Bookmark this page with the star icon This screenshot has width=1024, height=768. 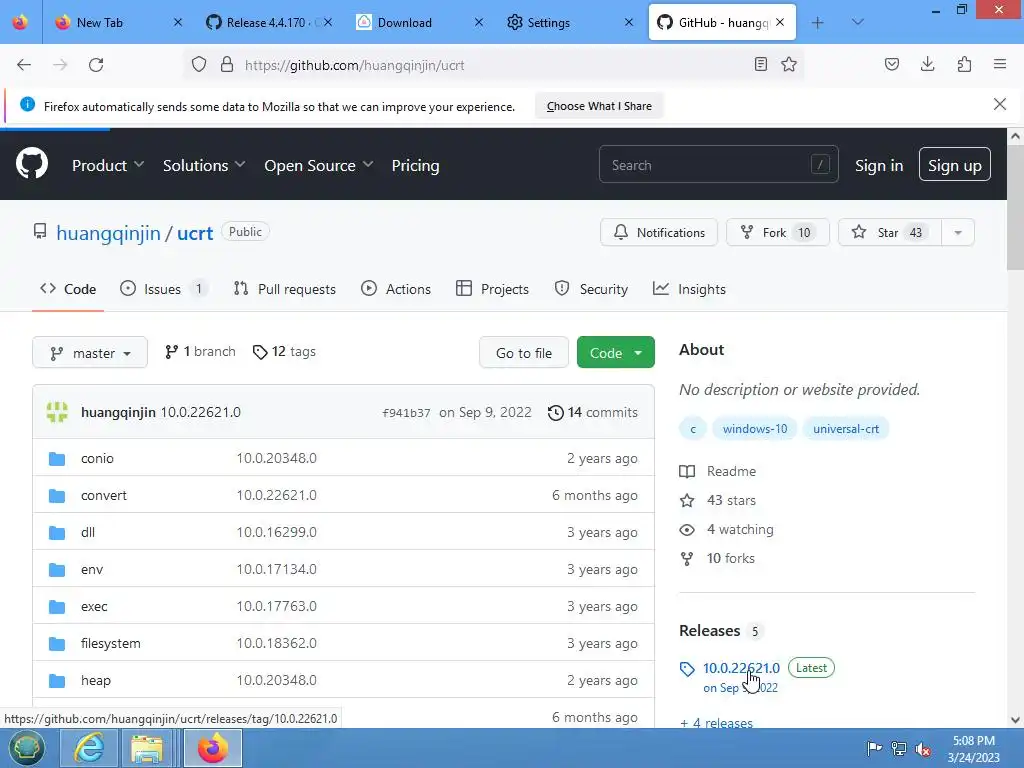click(x=789, y=64)
